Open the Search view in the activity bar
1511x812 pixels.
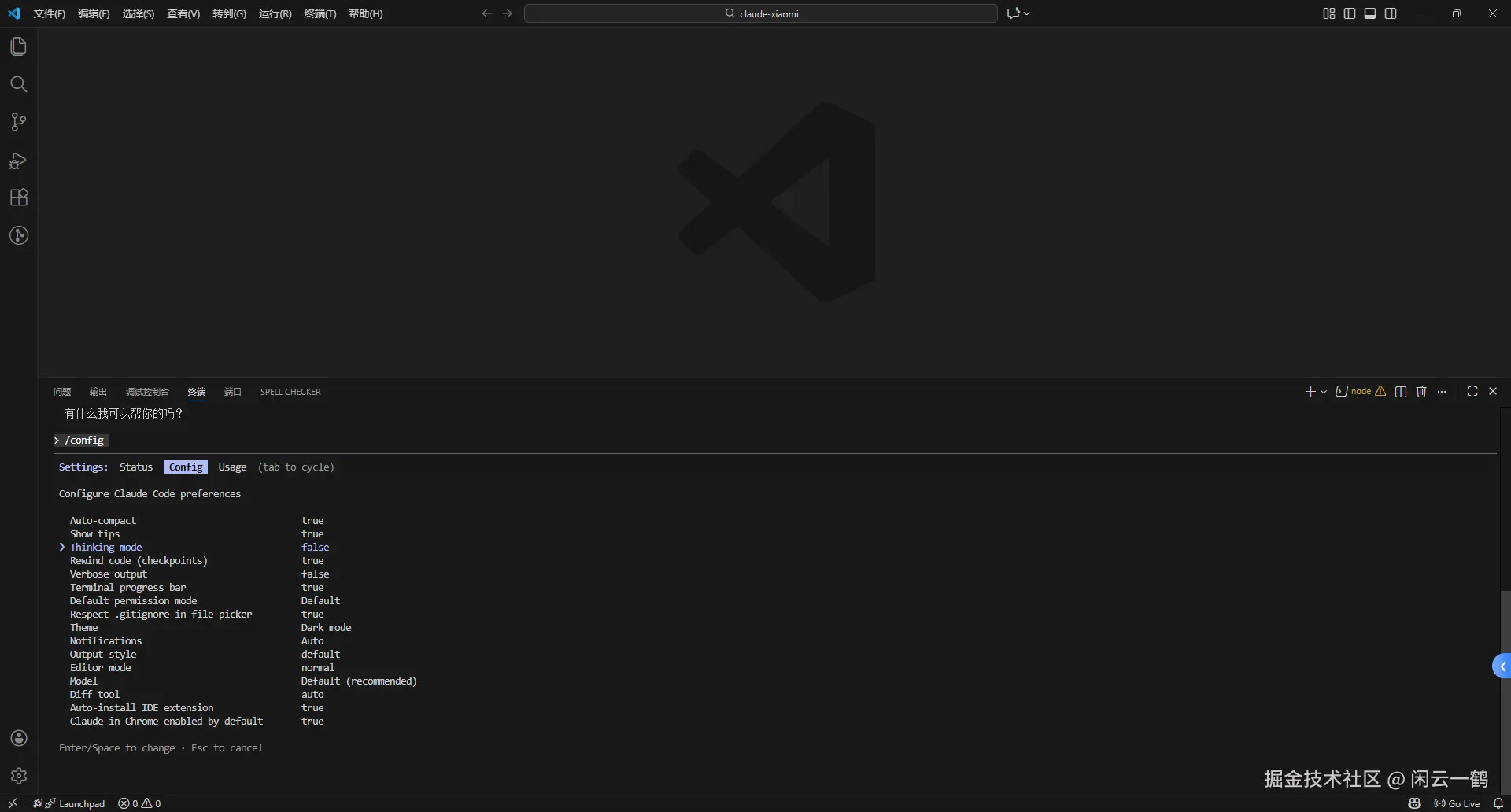[x=19, y=84]
